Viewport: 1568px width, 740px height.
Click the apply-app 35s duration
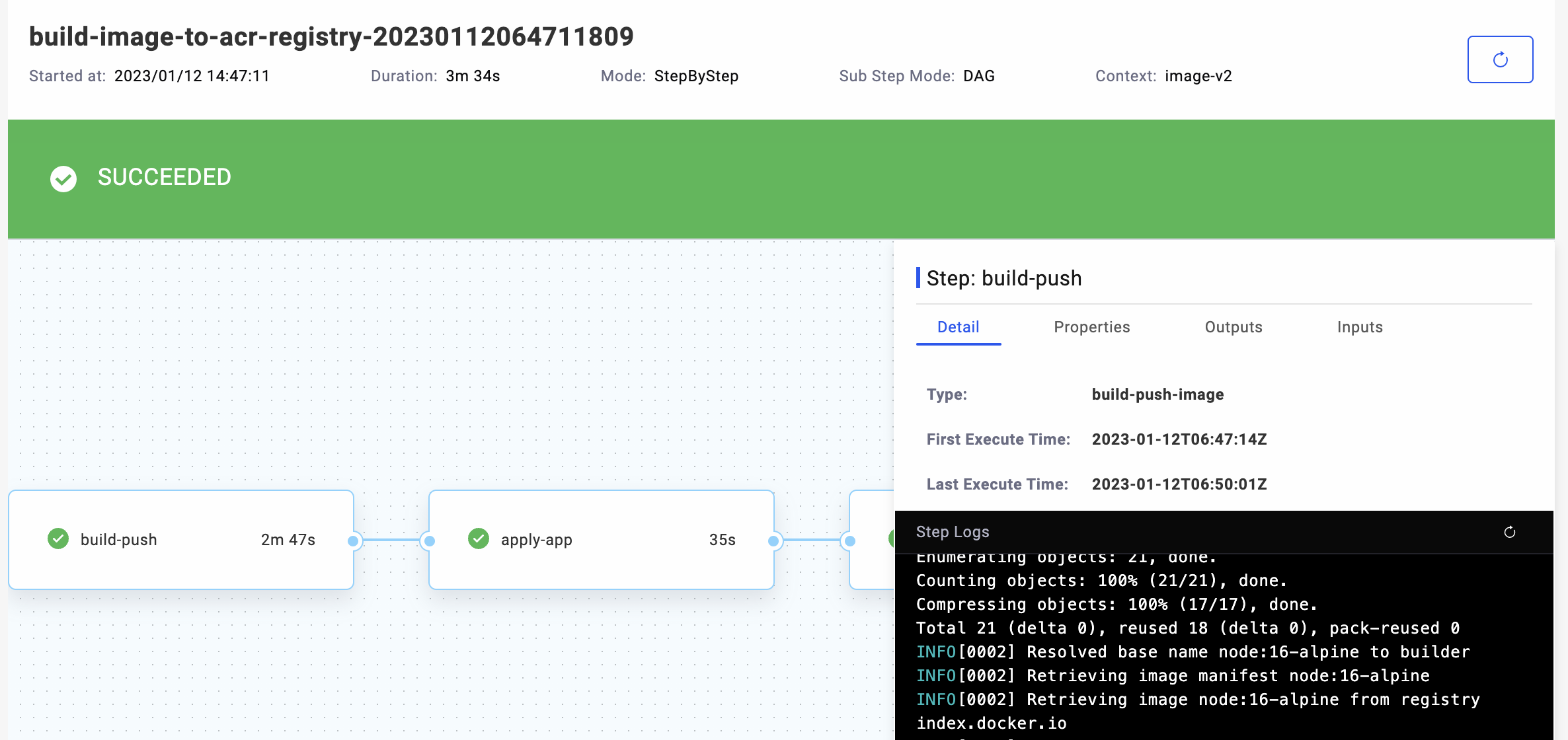point(722,540)
